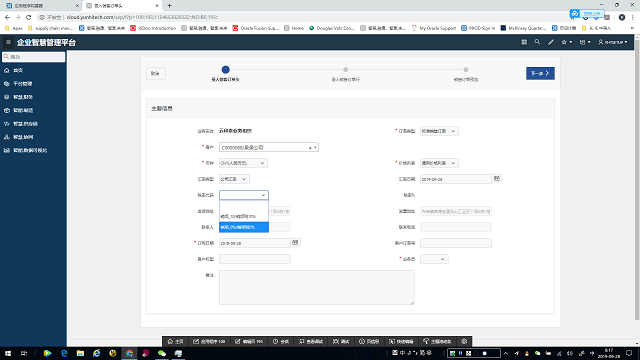Screen dimensions: 640x360
Task: Click 快速编辑 quick edit in toolbar
Action: [401, 341]
